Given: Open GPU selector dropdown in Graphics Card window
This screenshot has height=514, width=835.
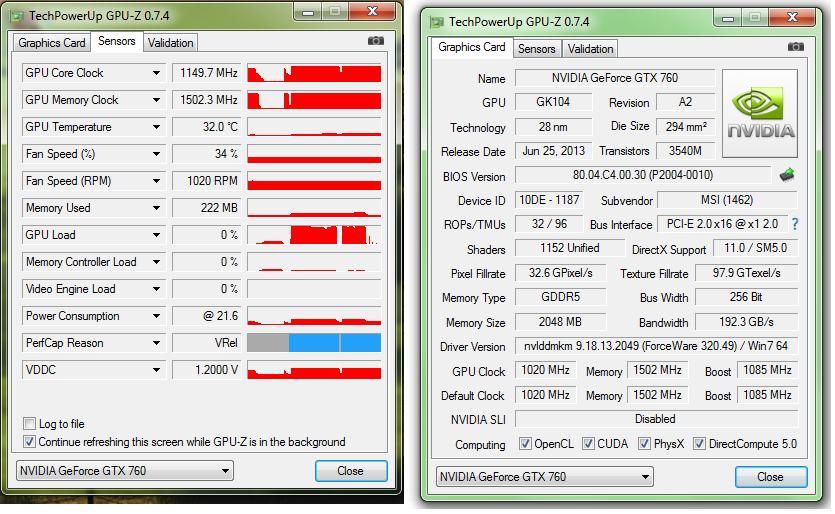Looking at the screenshot, I should (x=545, y=477).
